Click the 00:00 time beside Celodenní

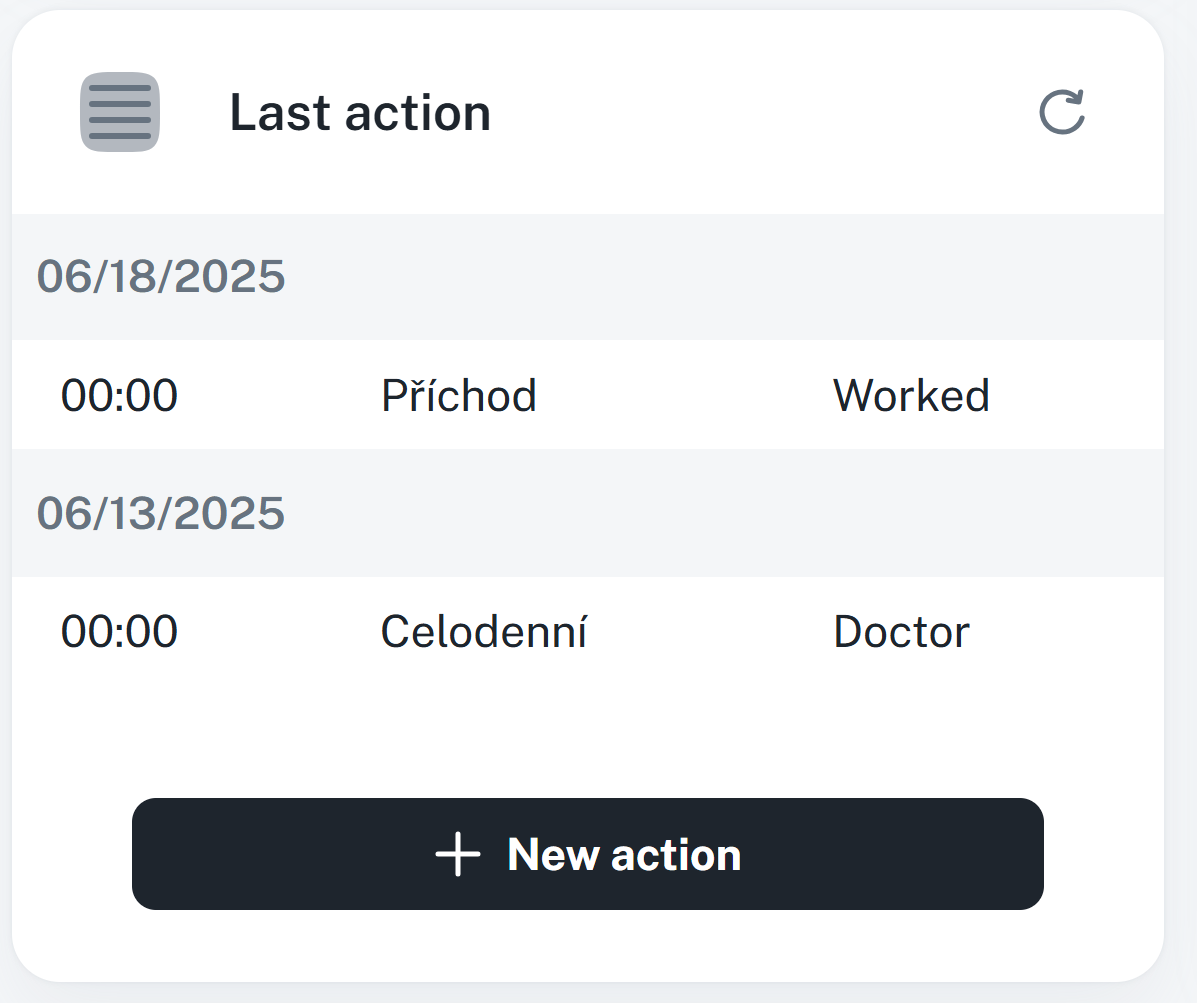[119, 633]
